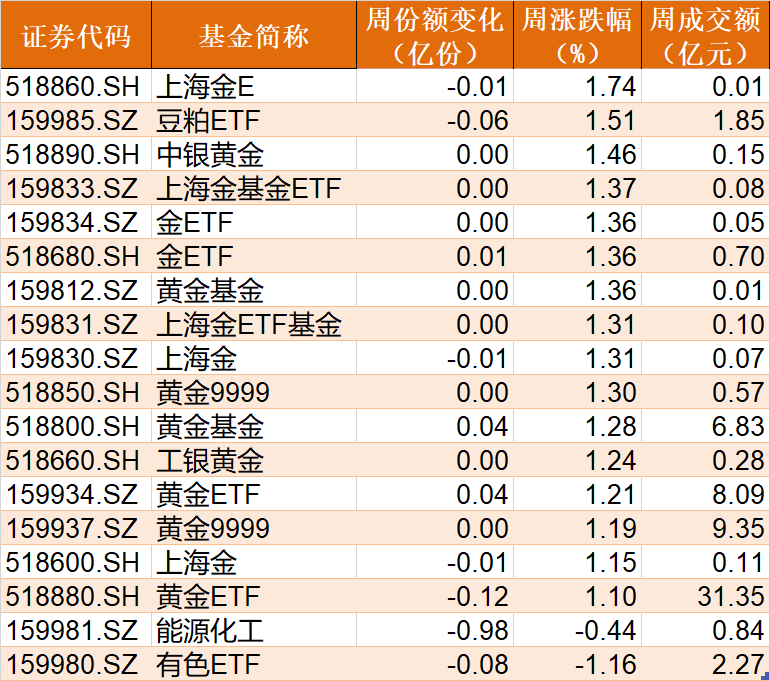Click weekly change value -1.16
Viewport: 770px width, 681px height.
pyautogui.click(x=606, y=664)
